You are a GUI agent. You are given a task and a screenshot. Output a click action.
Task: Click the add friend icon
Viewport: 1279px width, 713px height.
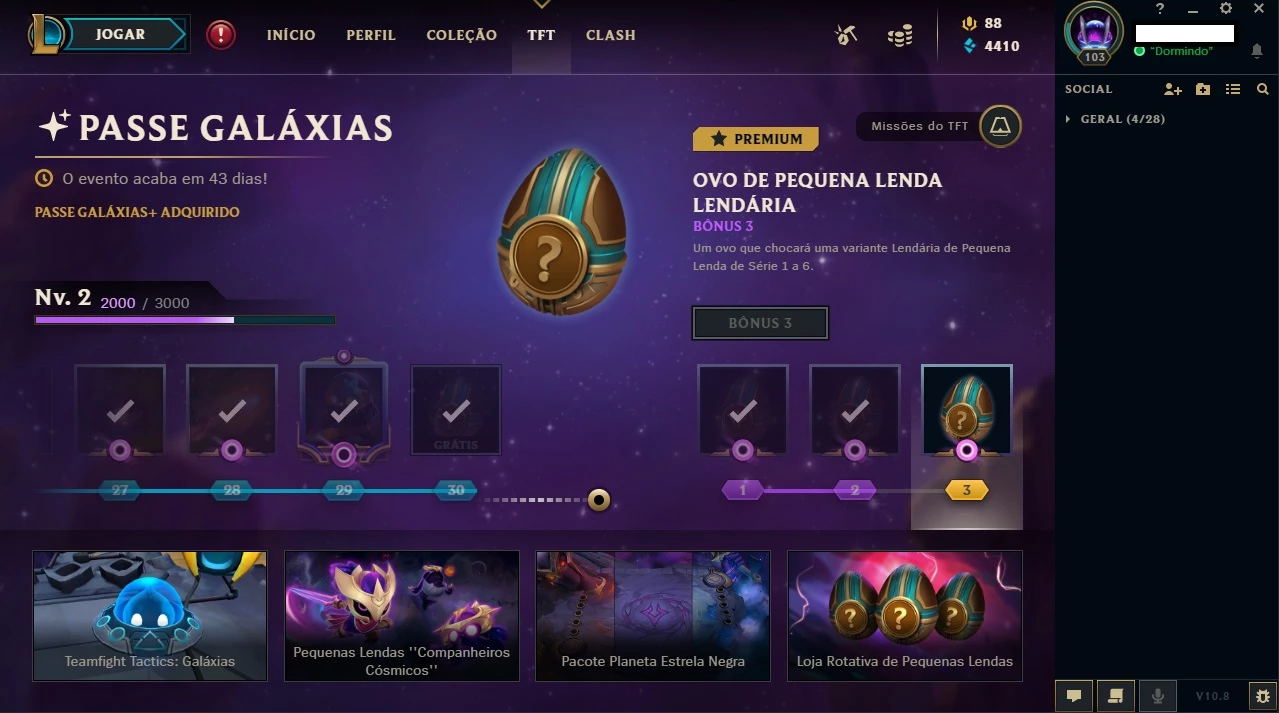click(x=1173, y=89)
